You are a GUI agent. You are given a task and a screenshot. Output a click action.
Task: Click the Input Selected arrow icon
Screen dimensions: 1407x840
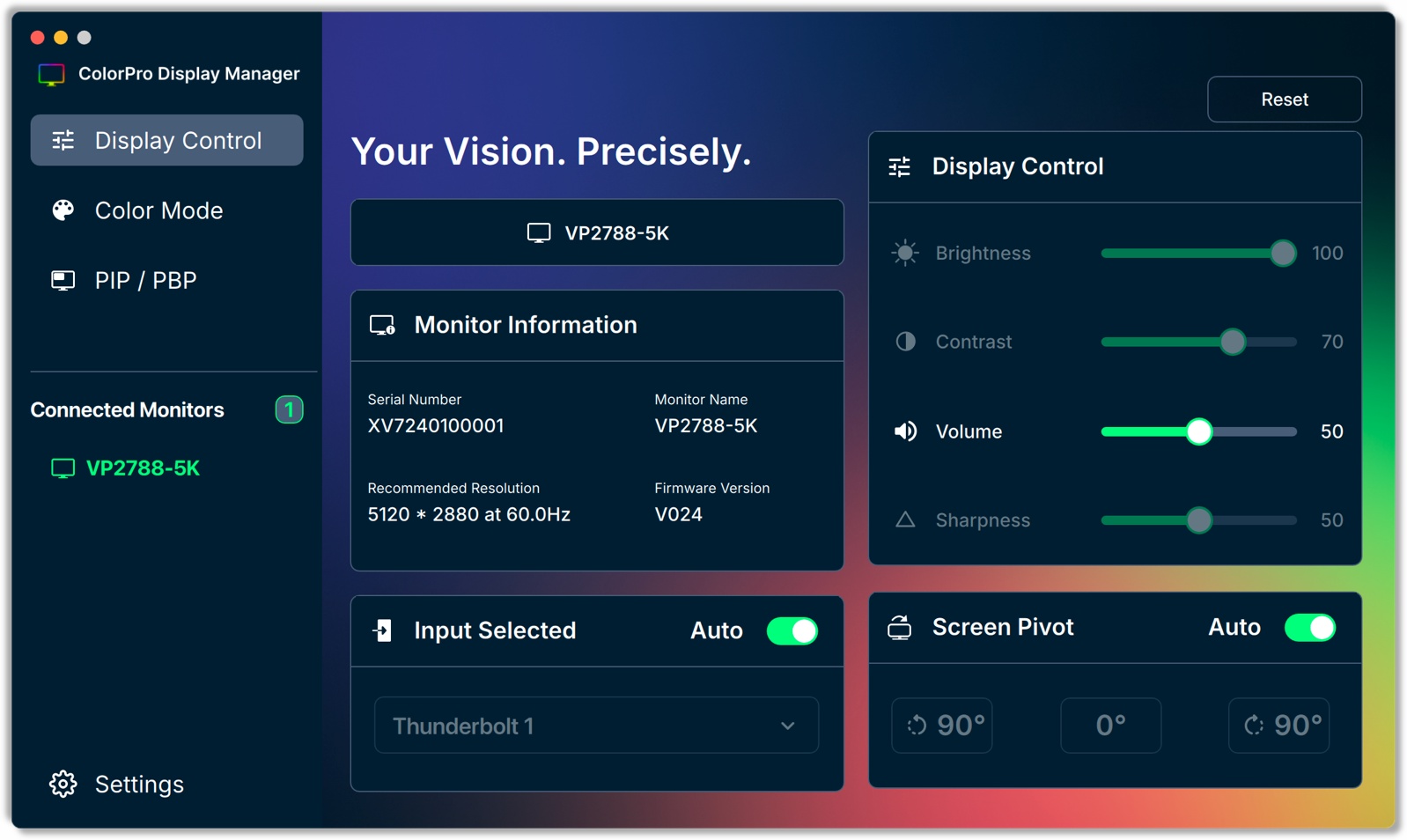(x=382, y=630)
